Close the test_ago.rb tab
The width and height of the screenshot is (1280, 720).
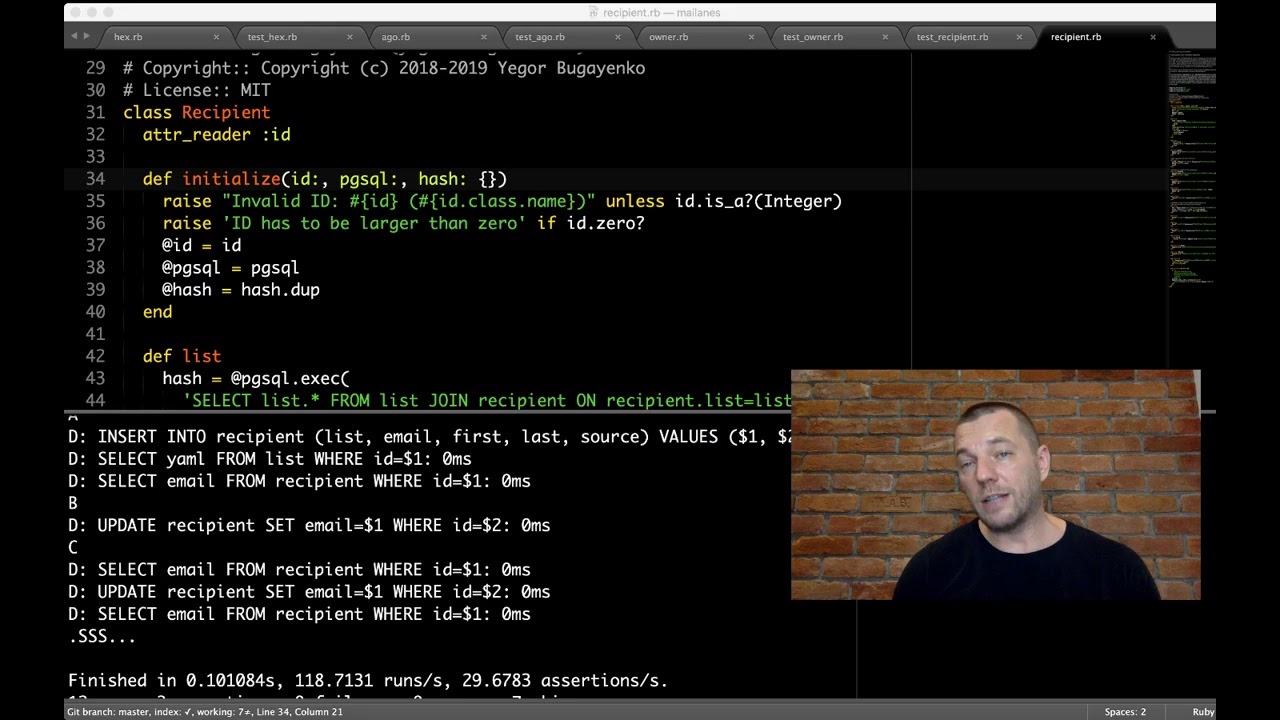[x=618, y=37]
